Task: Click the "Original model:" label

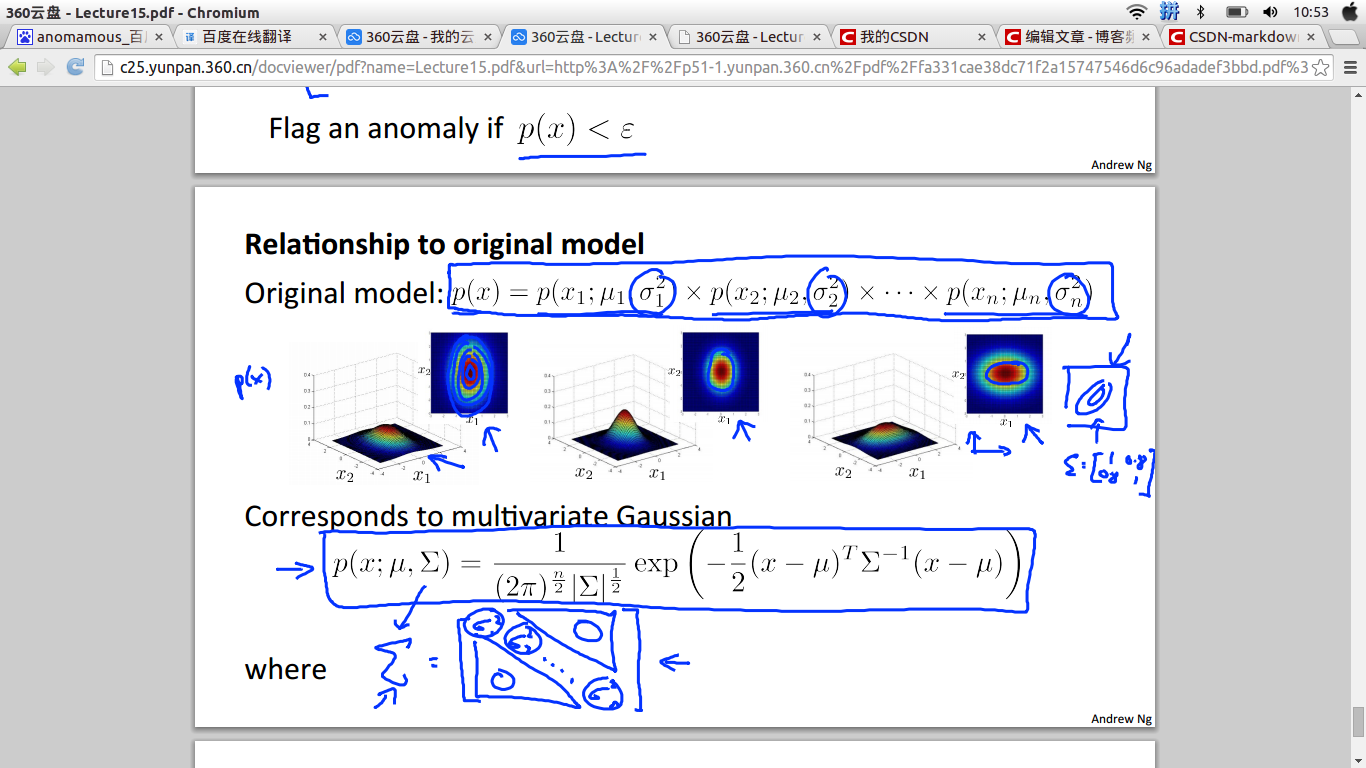Action: tap(344, 293)
